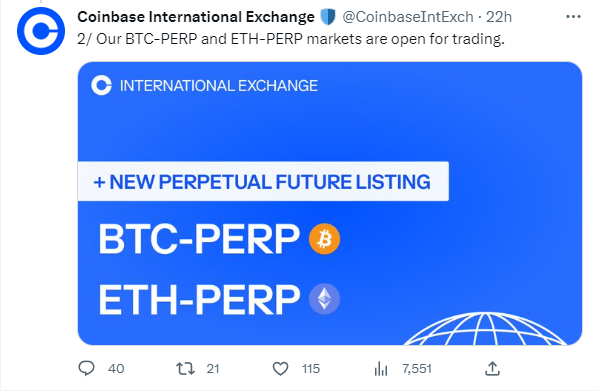Open the New Perpetual Future Listing banner
Viewport: 599px width, 391px height.
click(263, 181)
